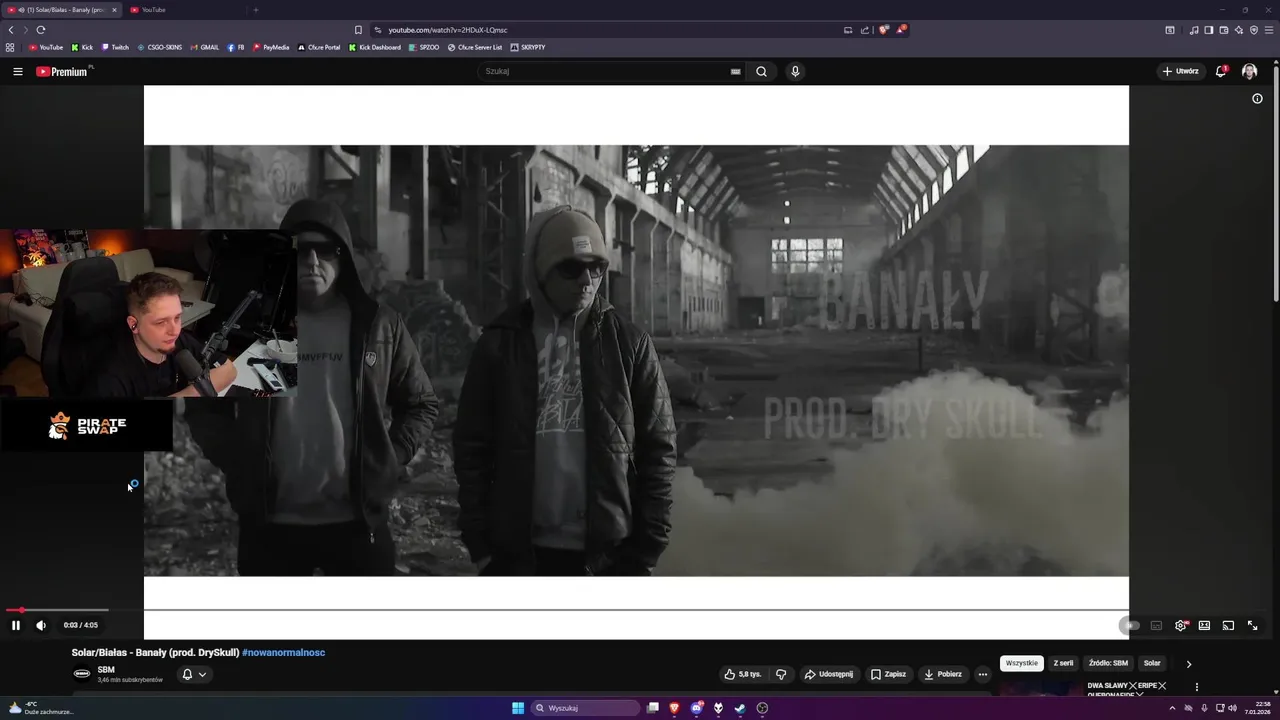
Task: Click the YouTube Premium logo
Action: (x=62, y=71)
